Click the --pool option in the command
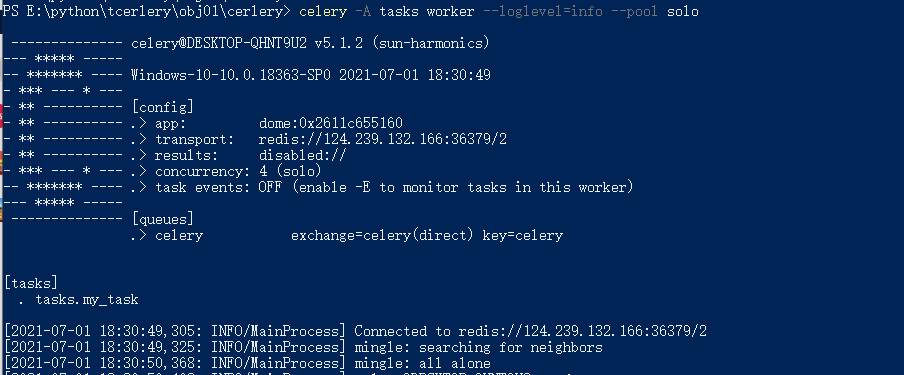The width and height of the screenshot is (904, 375). tap(634, 12)
